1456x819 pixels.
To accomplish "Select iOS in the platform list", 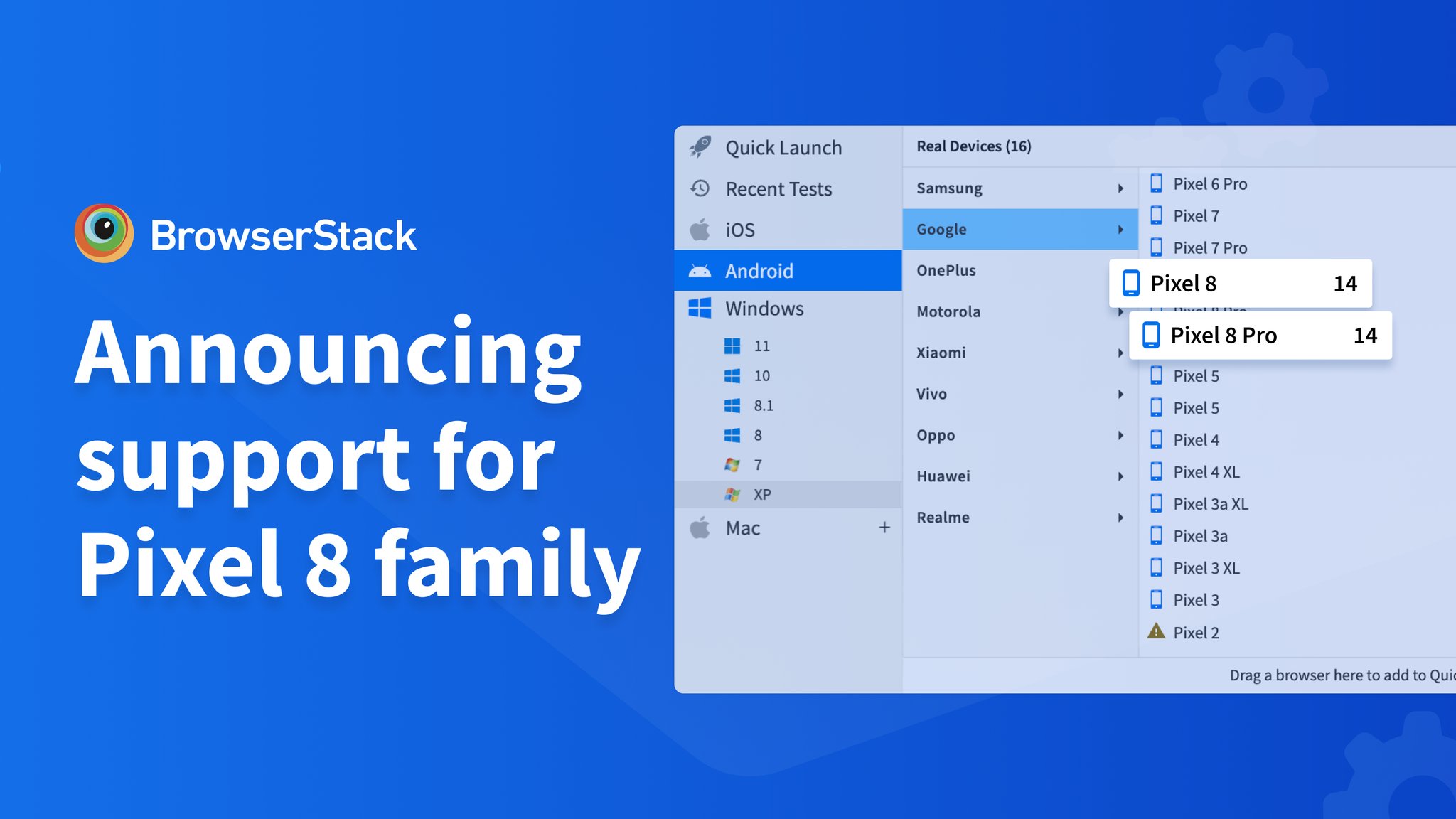I will [788, 230].
